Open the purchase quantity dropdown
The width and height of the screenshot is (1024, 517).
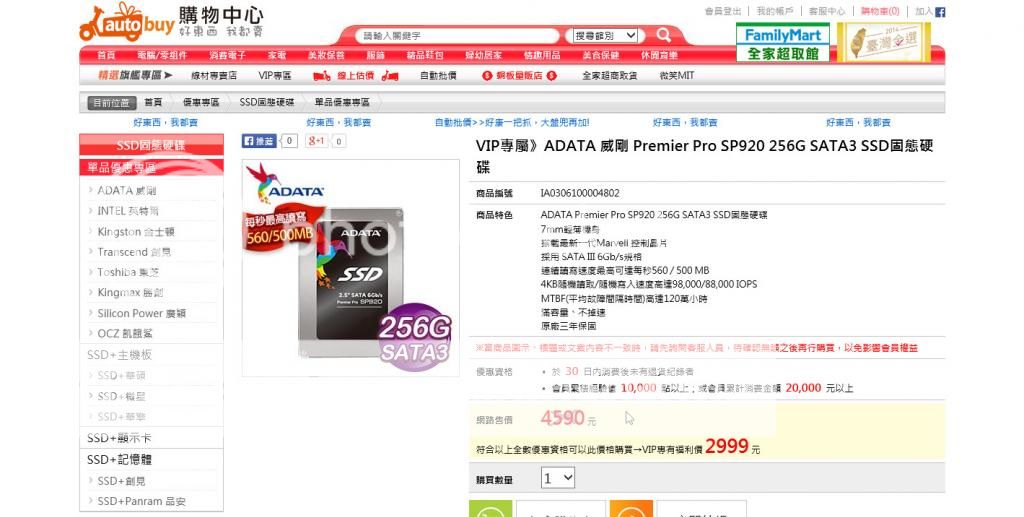(x=558, y=478)
